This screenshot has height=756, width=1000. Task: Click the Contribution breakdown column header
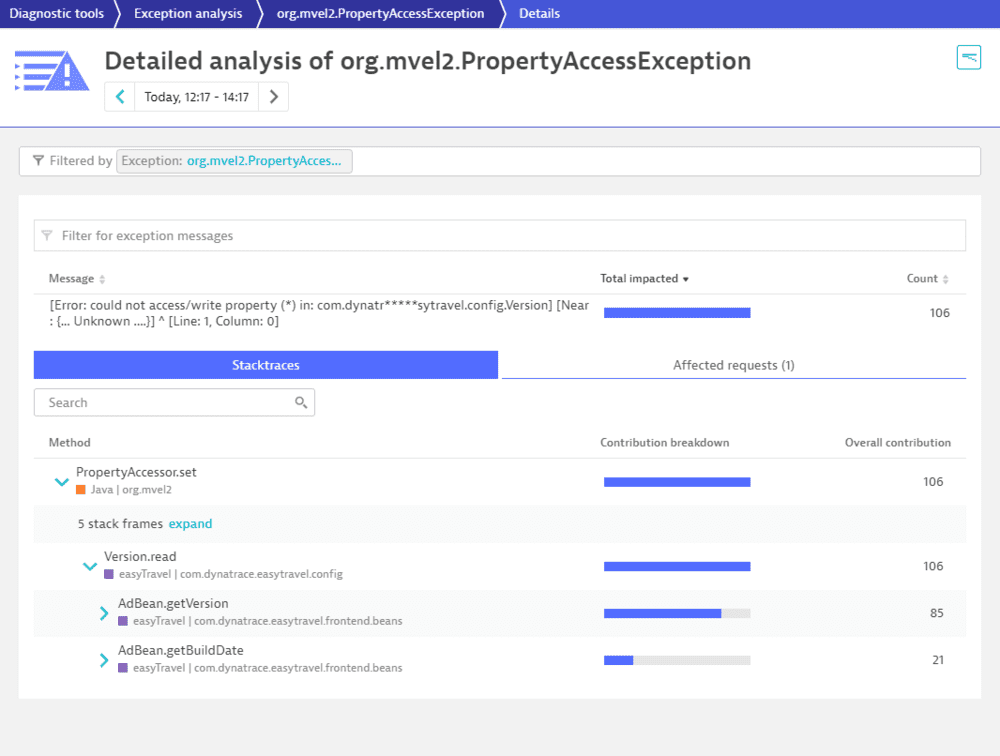coord(665,443)
